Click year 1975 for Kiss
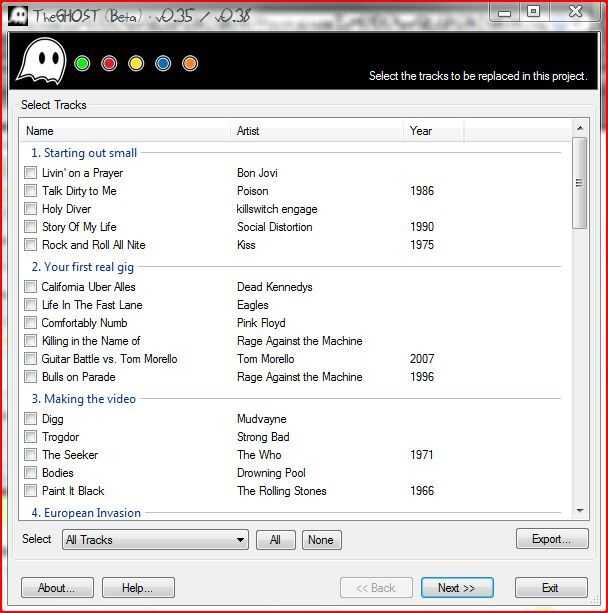The width and height of the screenshot is (608, 613). 422,245
